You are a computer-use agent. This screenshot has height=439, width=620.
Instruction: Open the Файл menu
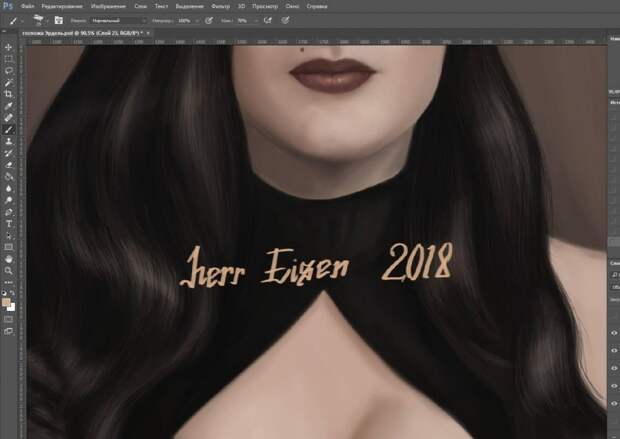click(x=27, y=6)
